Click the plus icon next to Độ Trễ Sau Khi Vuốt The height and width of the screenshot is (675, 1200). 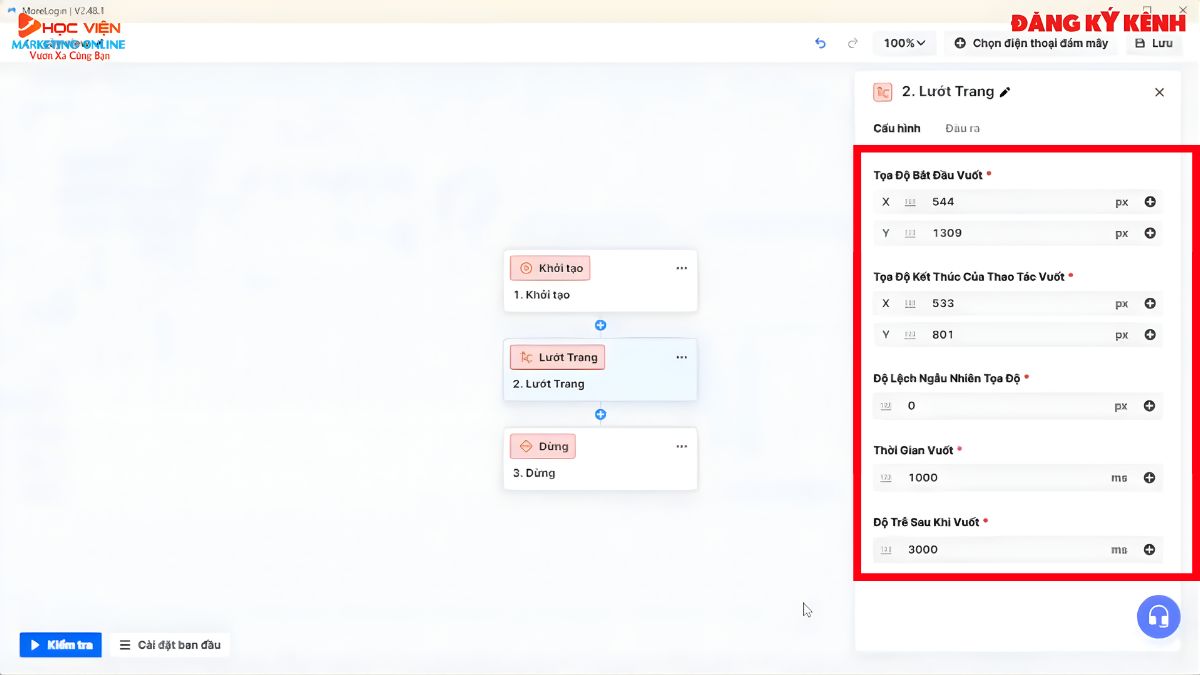[x=1150, y=549]
